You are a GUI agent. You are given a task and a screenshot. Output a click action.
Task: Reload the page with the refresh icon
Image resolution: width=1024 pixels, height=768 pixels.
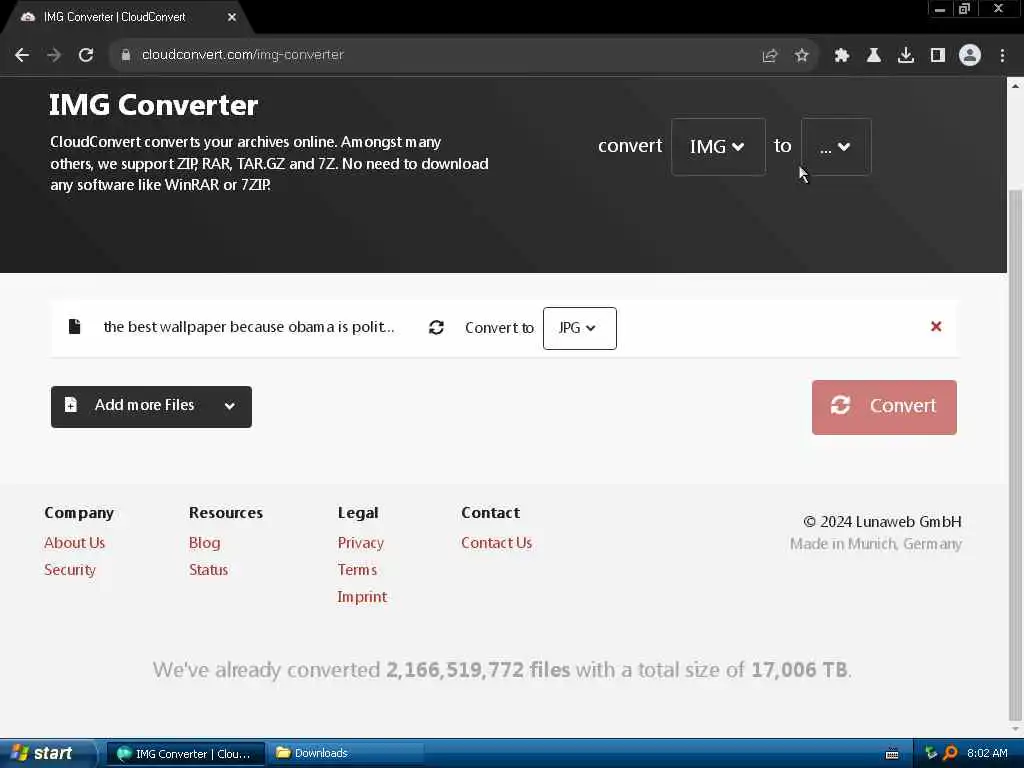pyautogui.click(x=86, y=56)
